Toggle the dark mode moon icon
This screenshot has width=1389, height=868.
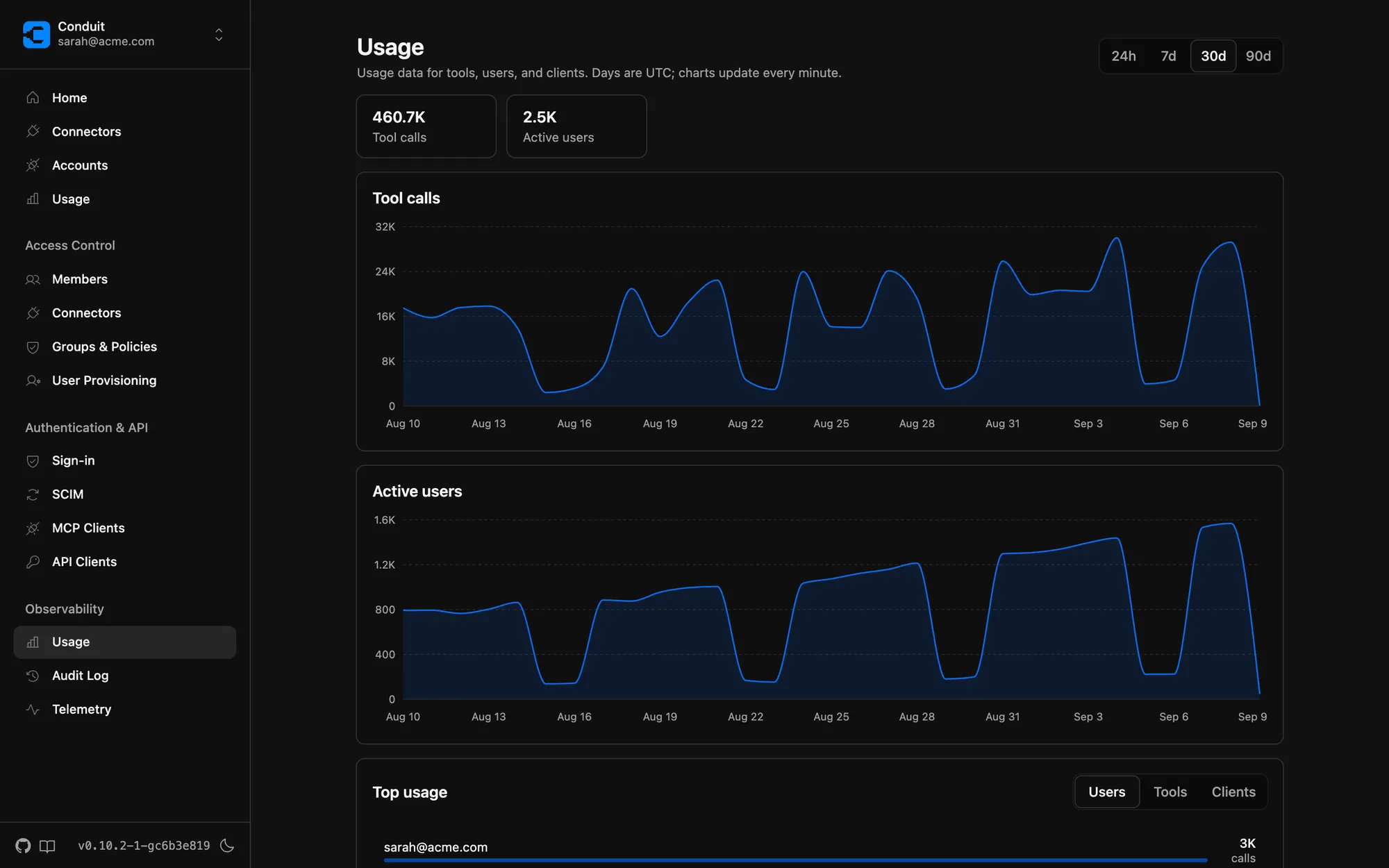pos(227,846)
